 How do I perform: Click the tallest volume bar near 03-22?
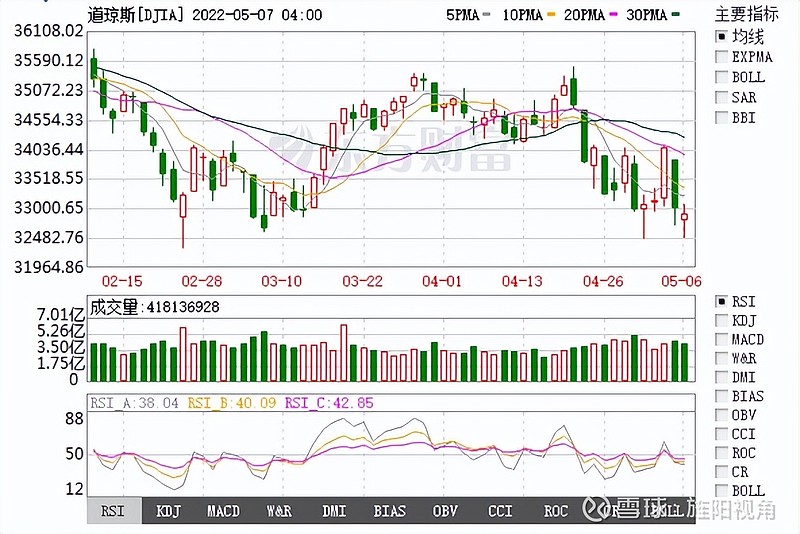[344, 353]
